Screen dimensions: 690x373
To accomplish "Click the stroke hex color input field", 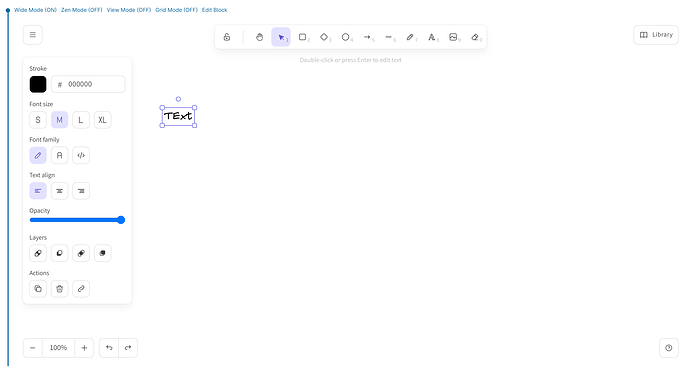I will 88,84.
